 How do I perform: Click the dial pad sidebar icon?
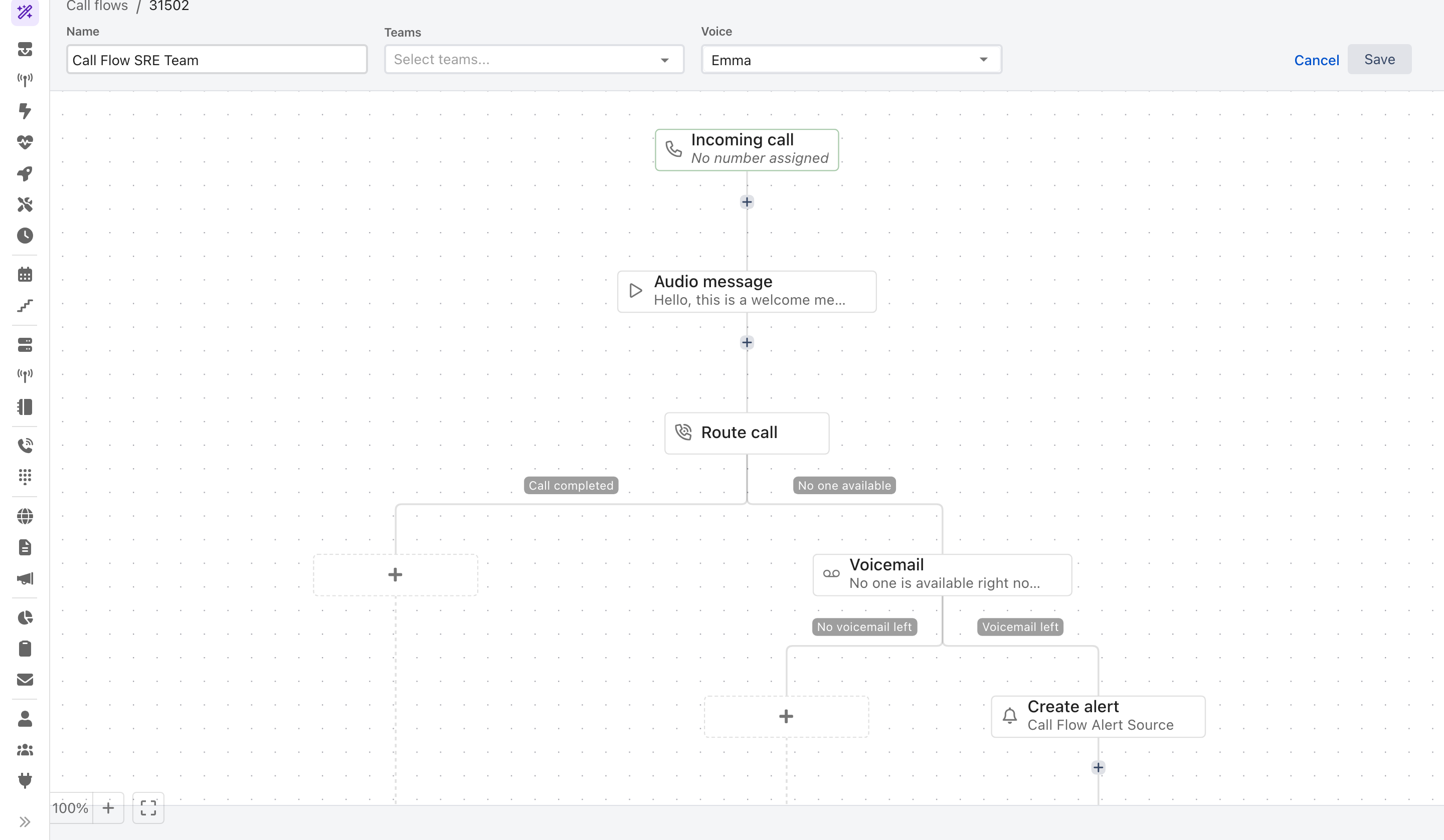click(25, 477)
